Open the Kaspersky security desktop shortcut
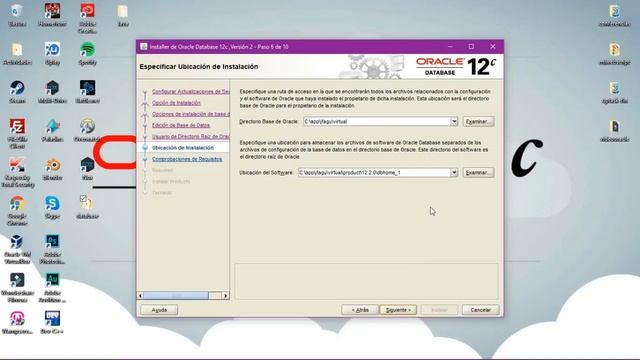Viewport: 640px width, 360px height. 17,172
